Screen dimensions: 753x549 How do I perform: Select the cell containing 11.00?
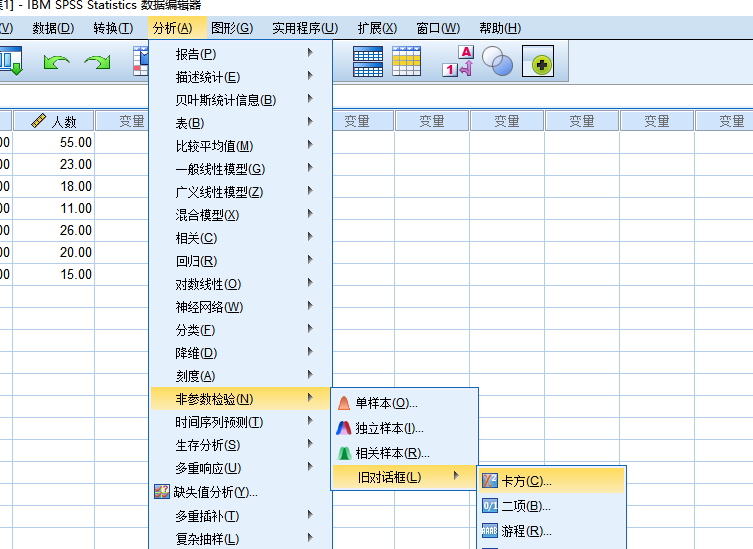54,208
